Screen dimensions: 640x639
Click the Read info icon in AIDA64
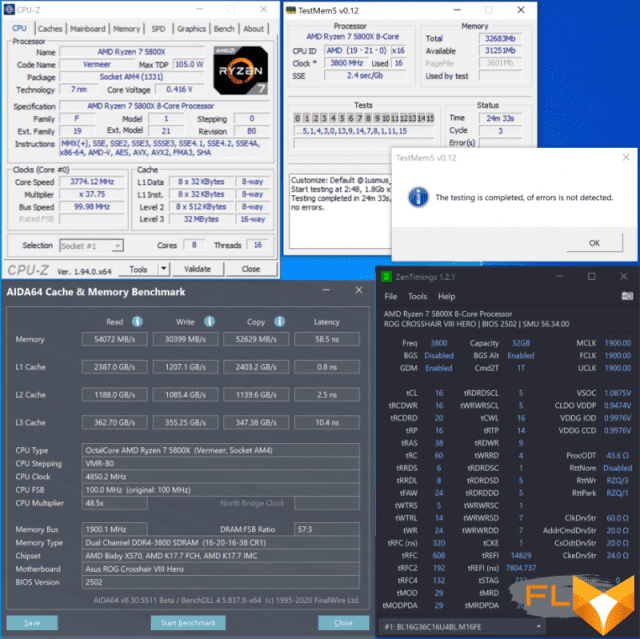coord(137,322)
